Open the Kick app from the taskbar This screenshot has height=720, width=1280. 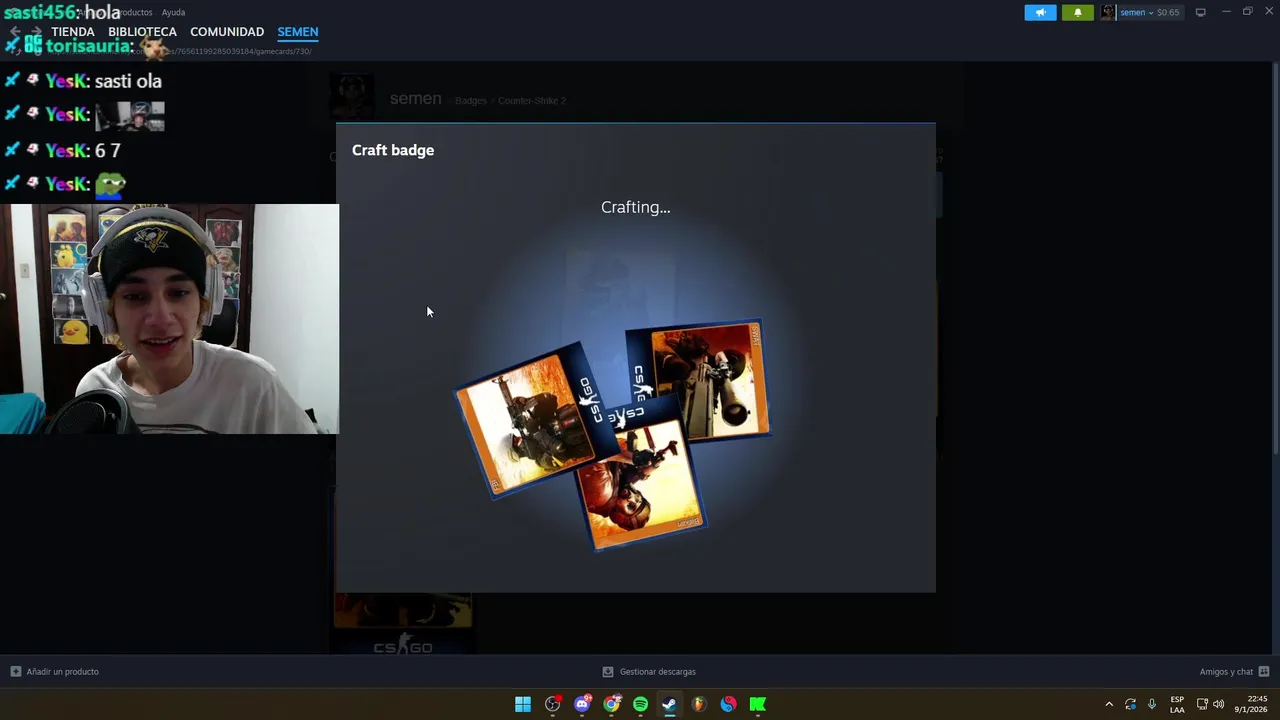pos(757,704)
